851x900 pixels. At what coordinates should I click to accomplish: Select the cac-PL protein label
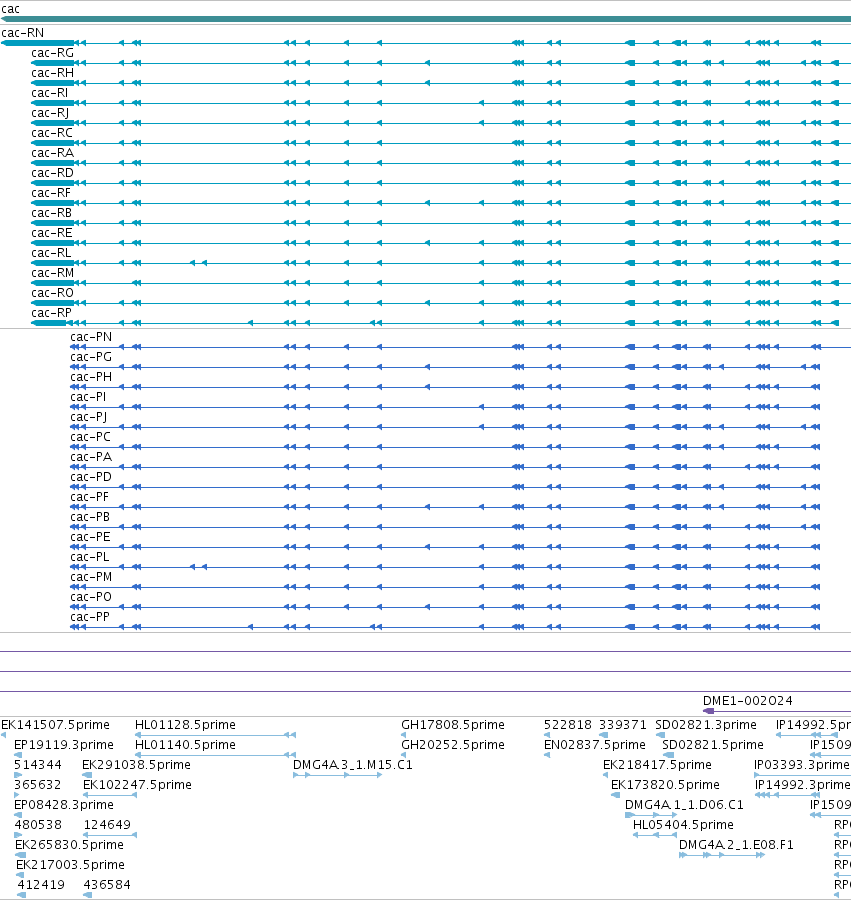pyautogui.click(x=90, y=557)
